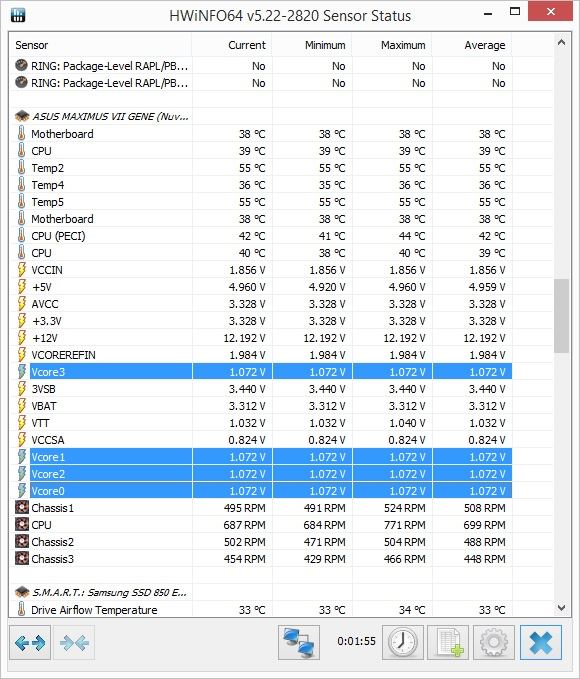Click the S.M.A.R.T. Samsung SSD chip icon

(x=22, y=592)
